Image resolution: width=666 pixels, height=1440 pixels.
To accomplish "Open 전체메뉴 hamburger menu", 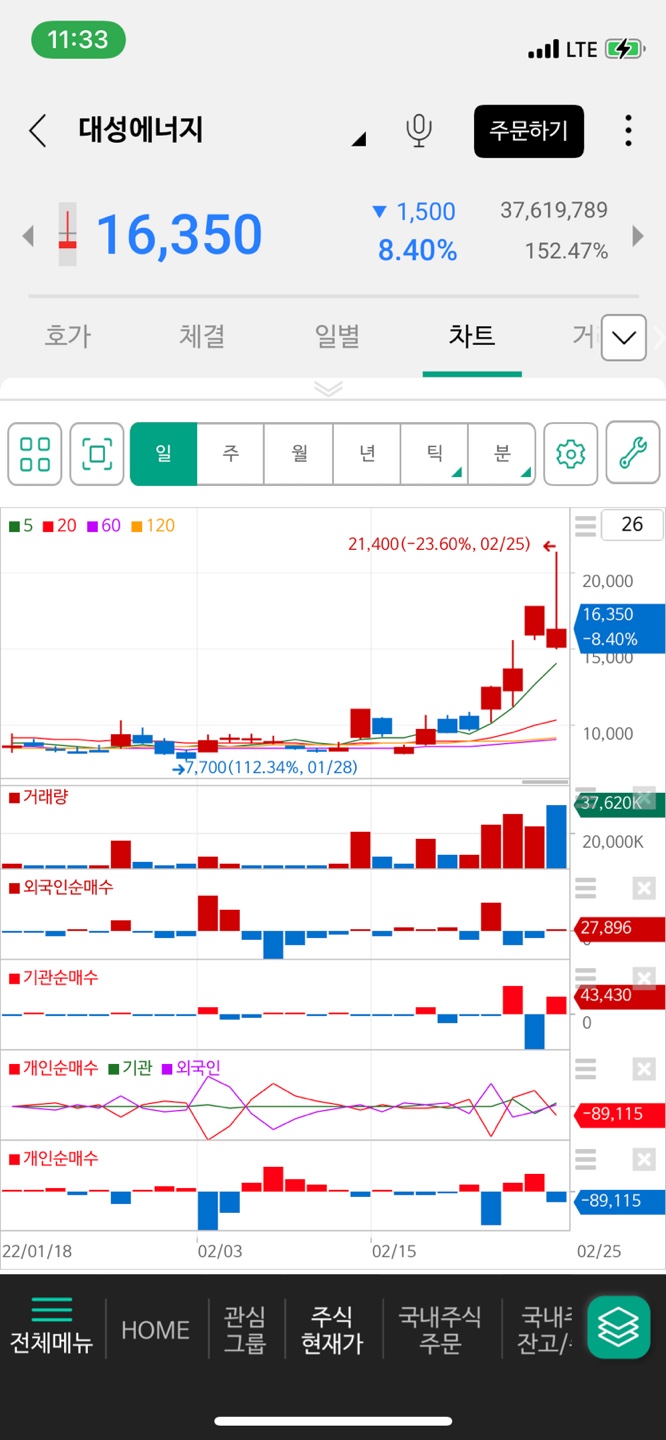I will (x=51, y=1327).
